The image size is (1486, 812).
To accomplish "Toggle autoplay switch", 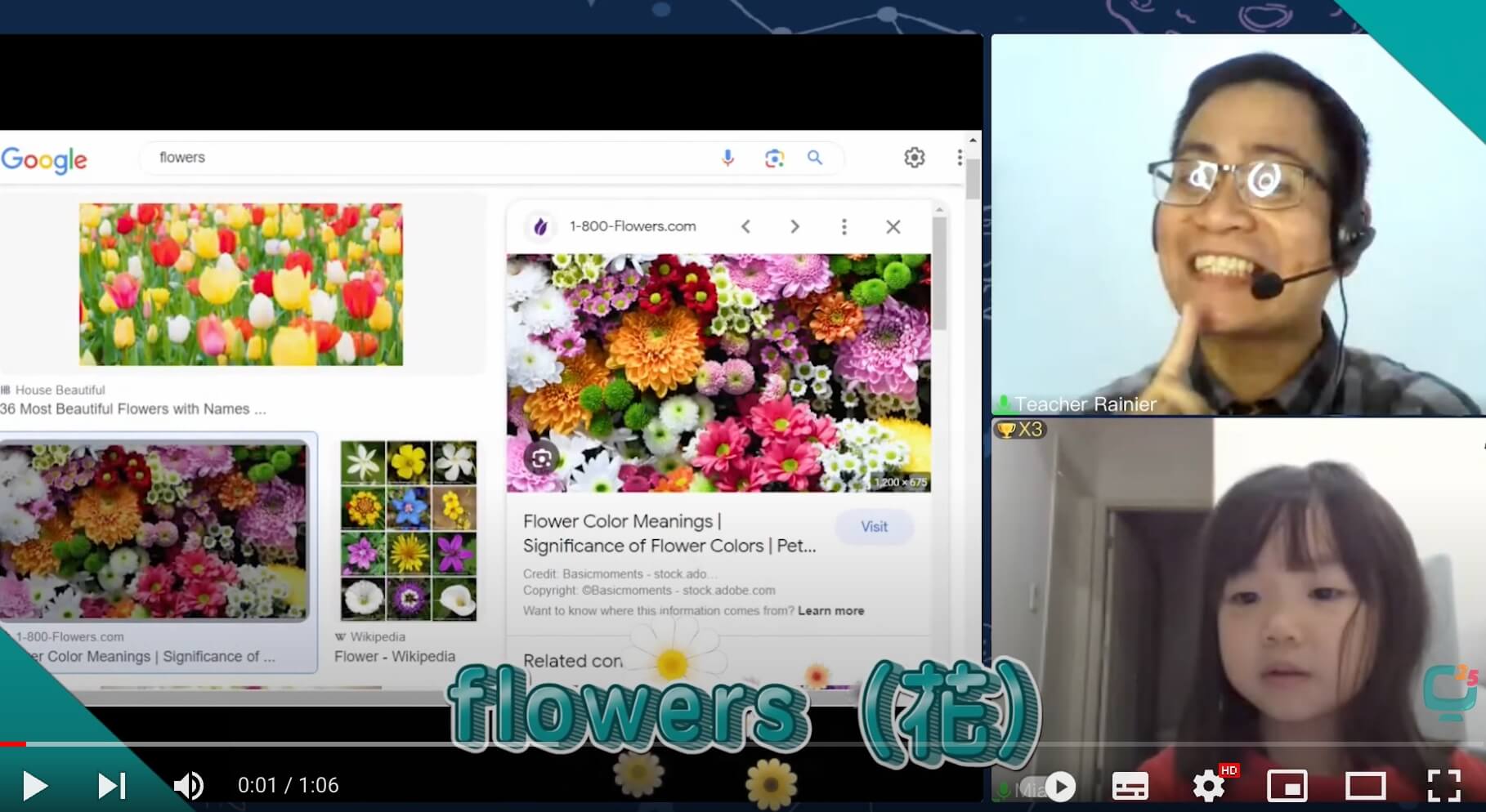I will coord(1050,787).
